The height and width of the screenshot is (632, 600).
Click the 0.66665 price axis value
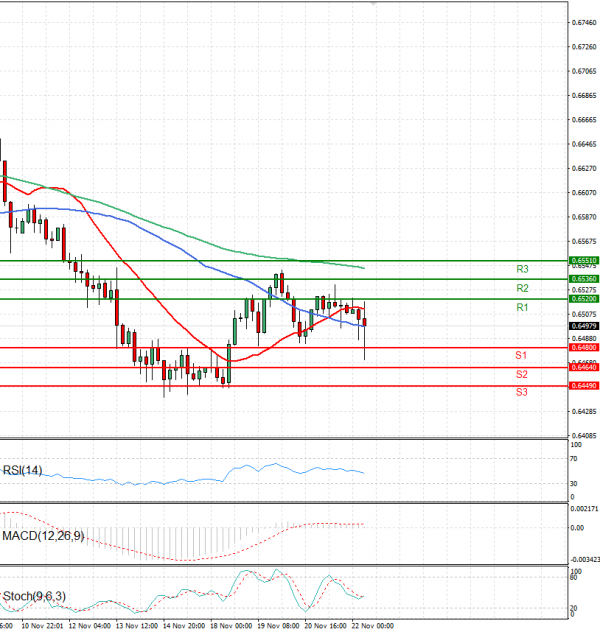[584, 120]
